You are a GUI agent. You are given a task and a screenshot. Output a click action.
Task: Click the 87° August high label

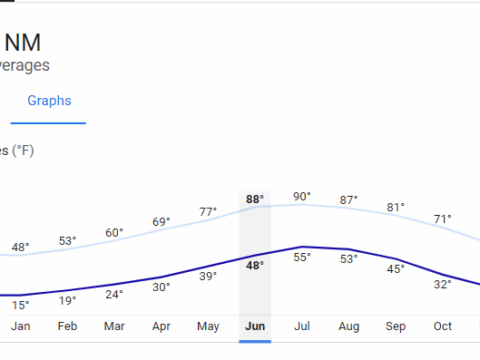[x=349, y=200]
